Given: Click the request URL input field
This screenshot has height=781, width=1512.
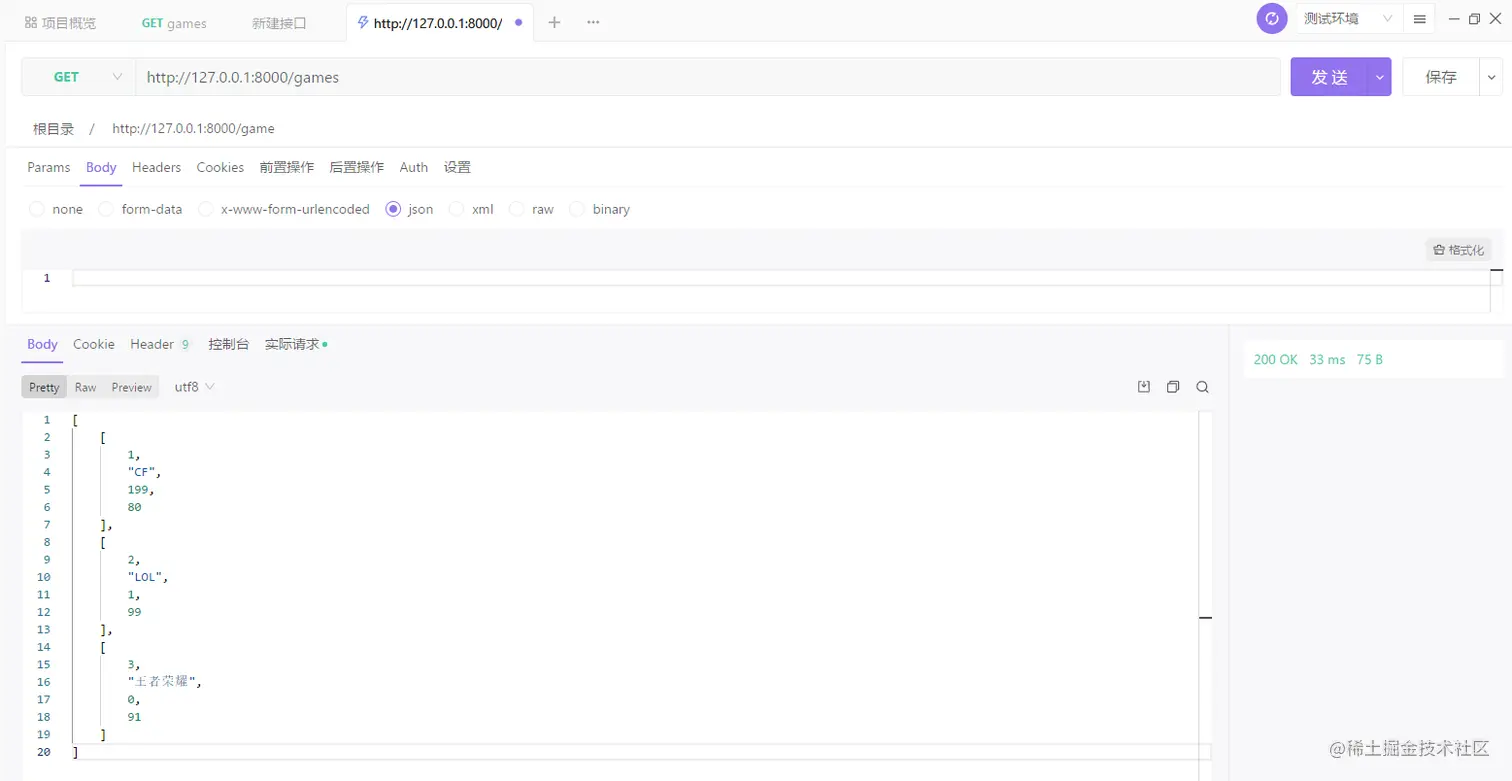Looking at the screenshot, I should click(708, 77).
